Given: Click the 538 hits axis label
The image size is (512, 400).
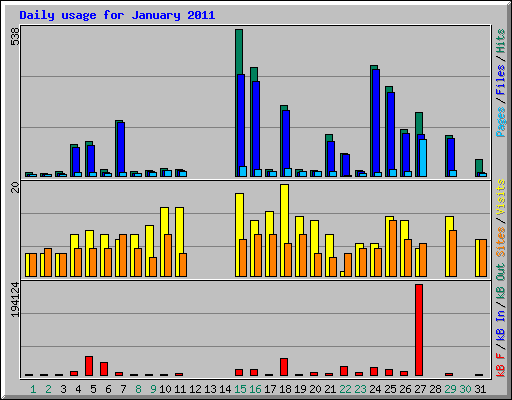Looking at the screenshot, I should coord(15,36).
